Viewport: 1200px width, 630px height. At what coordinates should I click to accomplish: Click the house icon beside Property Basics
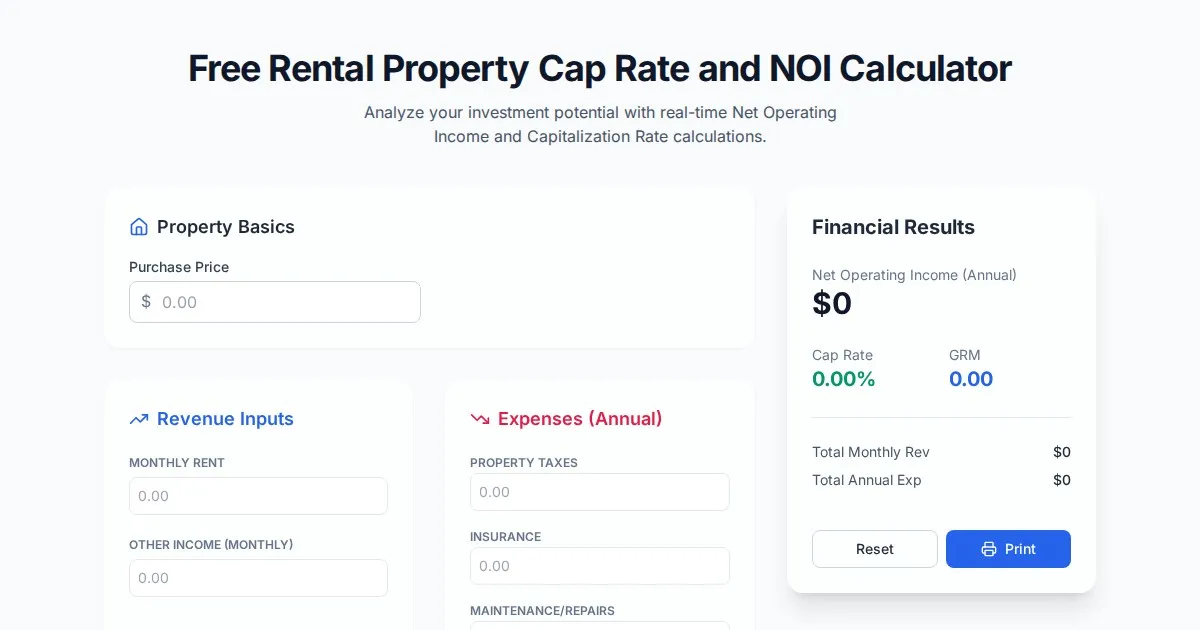139,227
